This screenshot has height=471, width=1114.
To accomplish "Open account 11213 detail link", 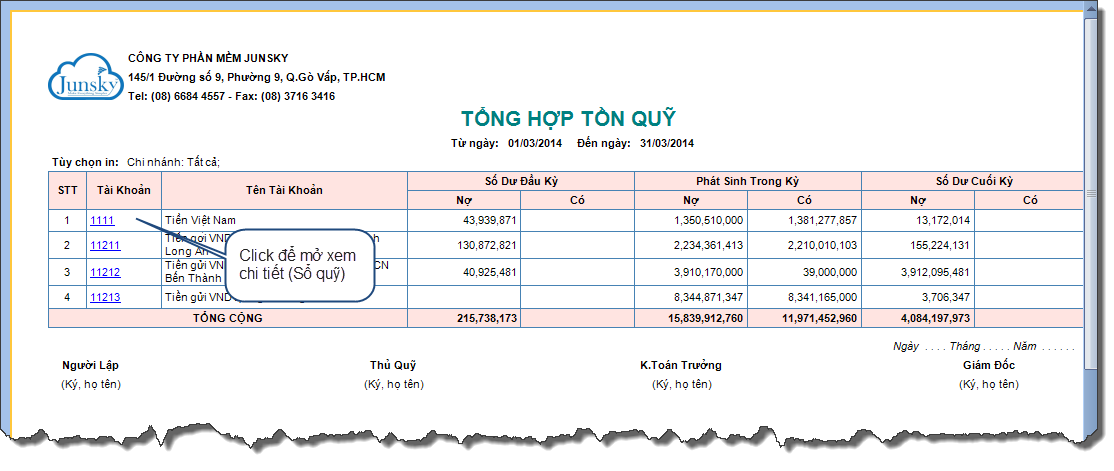I will 105,297.
